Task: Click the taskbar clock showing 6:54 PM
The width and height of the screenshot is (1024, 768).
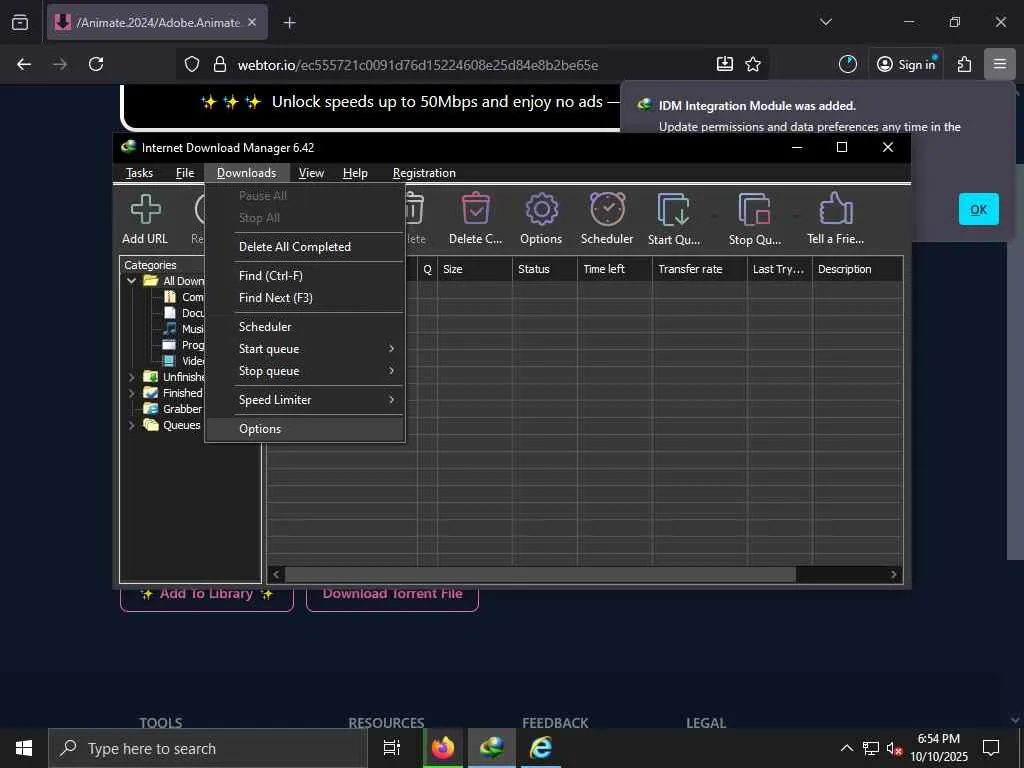Action: pos(938,748)
